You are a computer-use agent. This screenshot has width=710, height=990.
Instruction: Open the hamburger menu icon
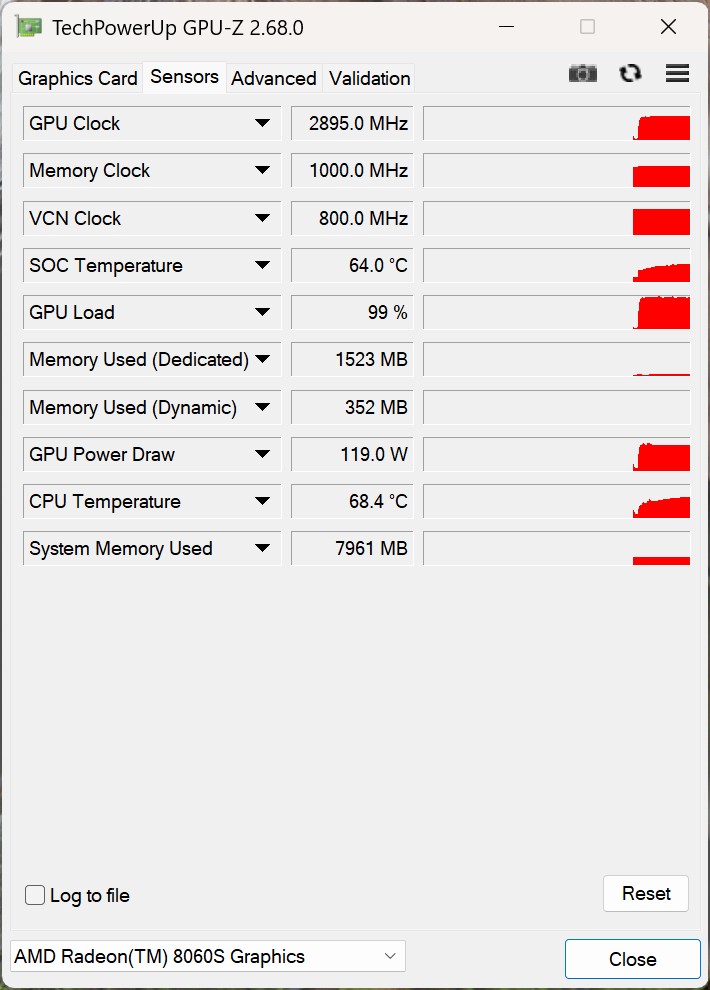pyautogui.click(x=677, y=73)
